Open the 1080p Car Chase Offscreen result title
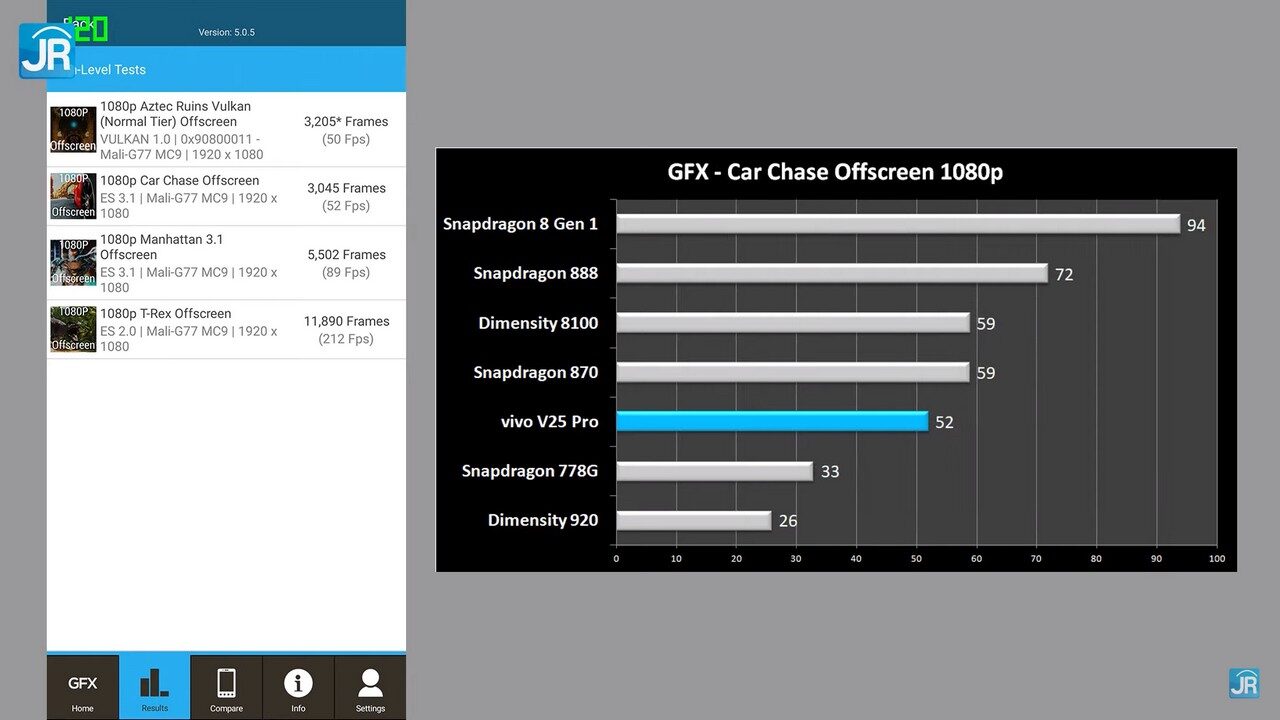 (x=179, y=181)
